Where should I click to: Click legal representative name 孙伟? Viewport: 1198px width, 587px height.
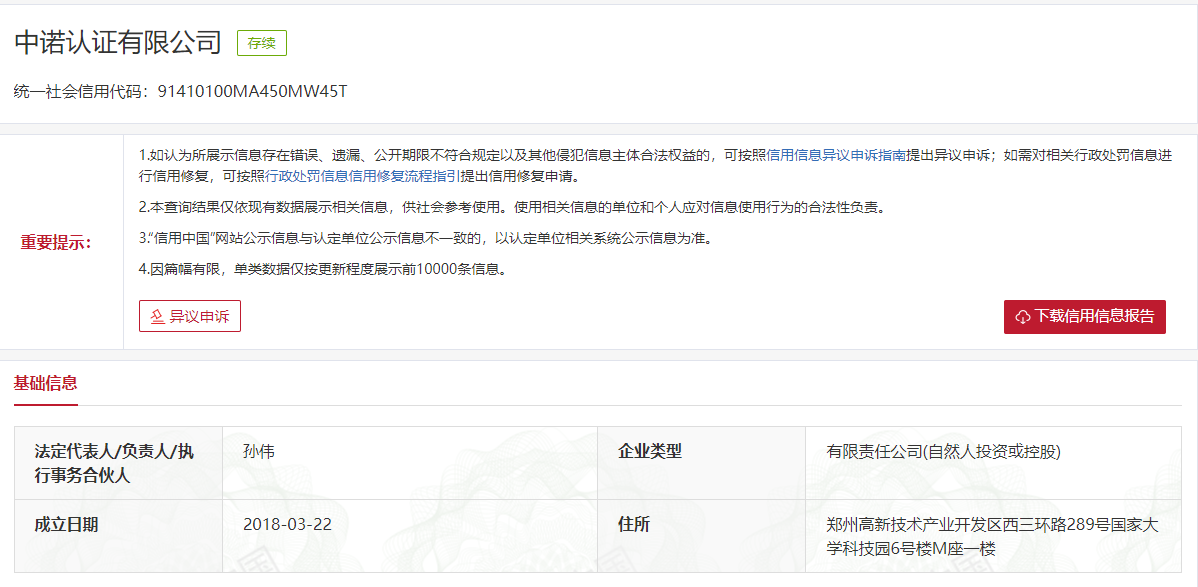[258, 452]
